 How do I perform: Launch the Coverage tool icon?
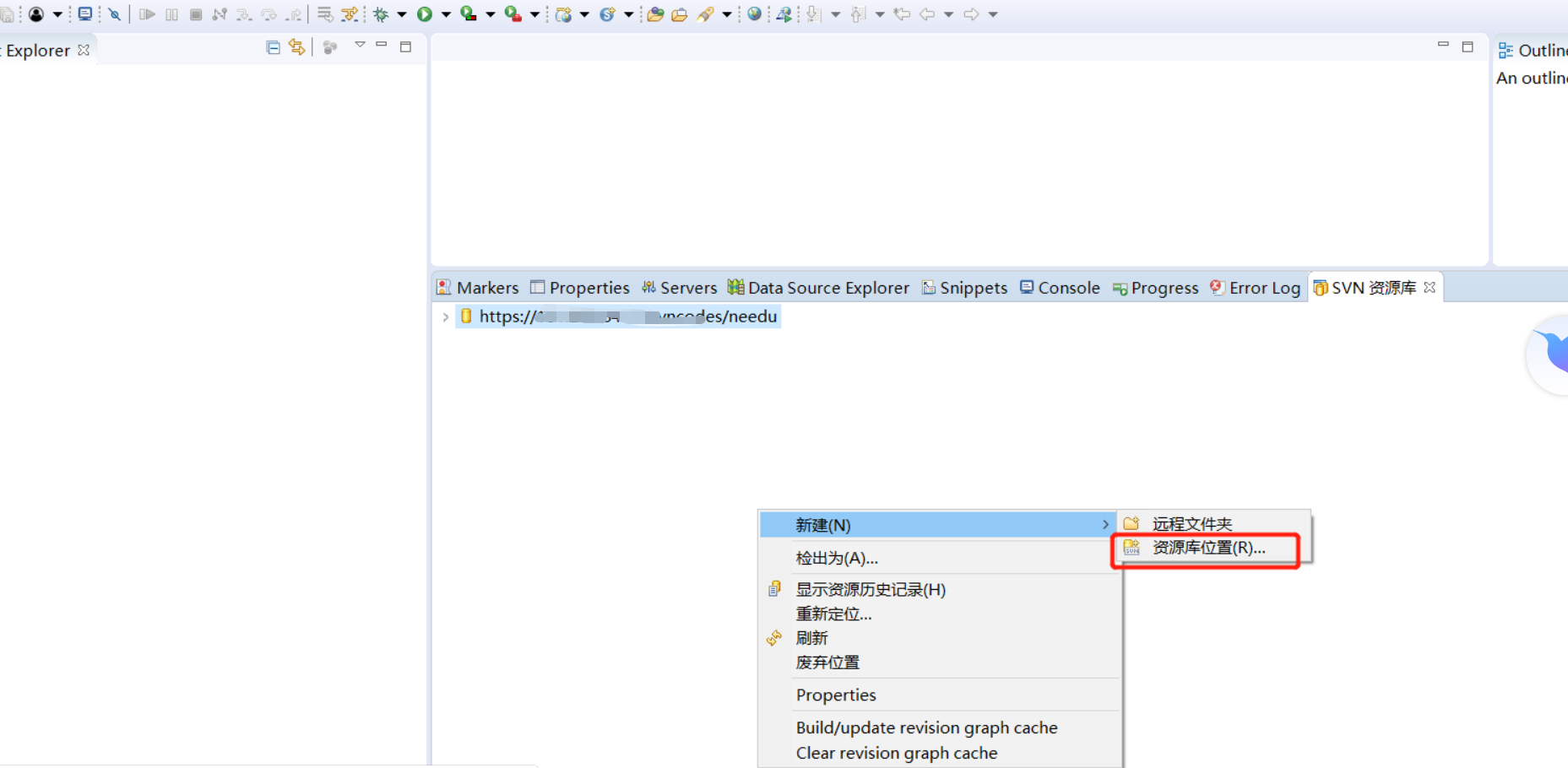(468, 14)
